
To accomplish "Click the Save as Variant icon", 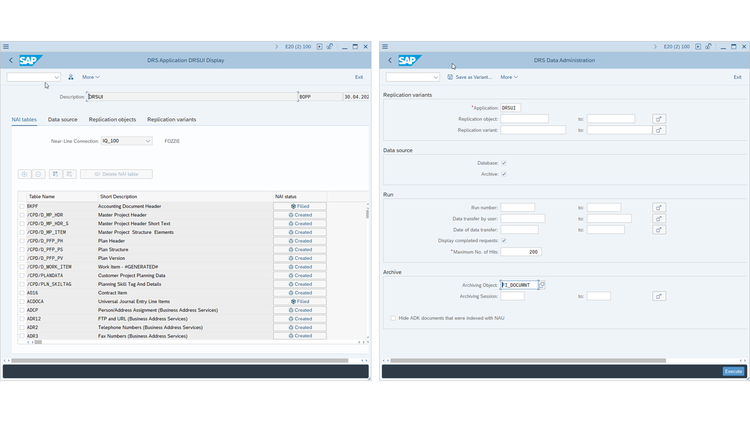I will (450, 77).
